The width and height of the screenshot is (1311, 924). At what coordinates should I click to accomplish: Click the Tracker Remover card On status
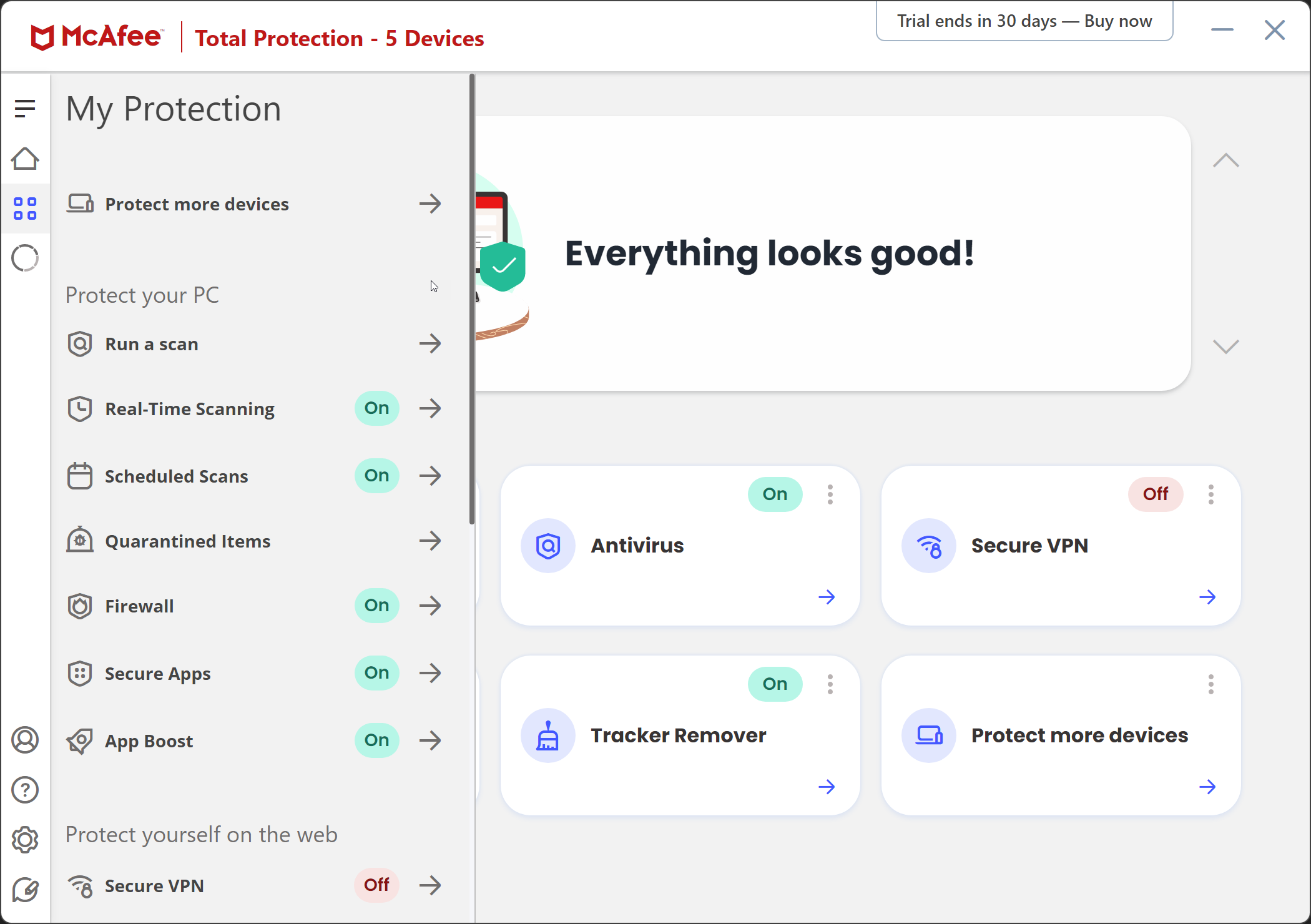pyautogui.click(x=775, y=684)
